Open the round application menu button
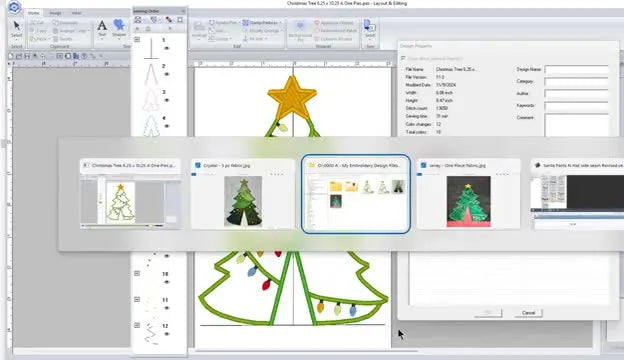 (x=14, y=7)
